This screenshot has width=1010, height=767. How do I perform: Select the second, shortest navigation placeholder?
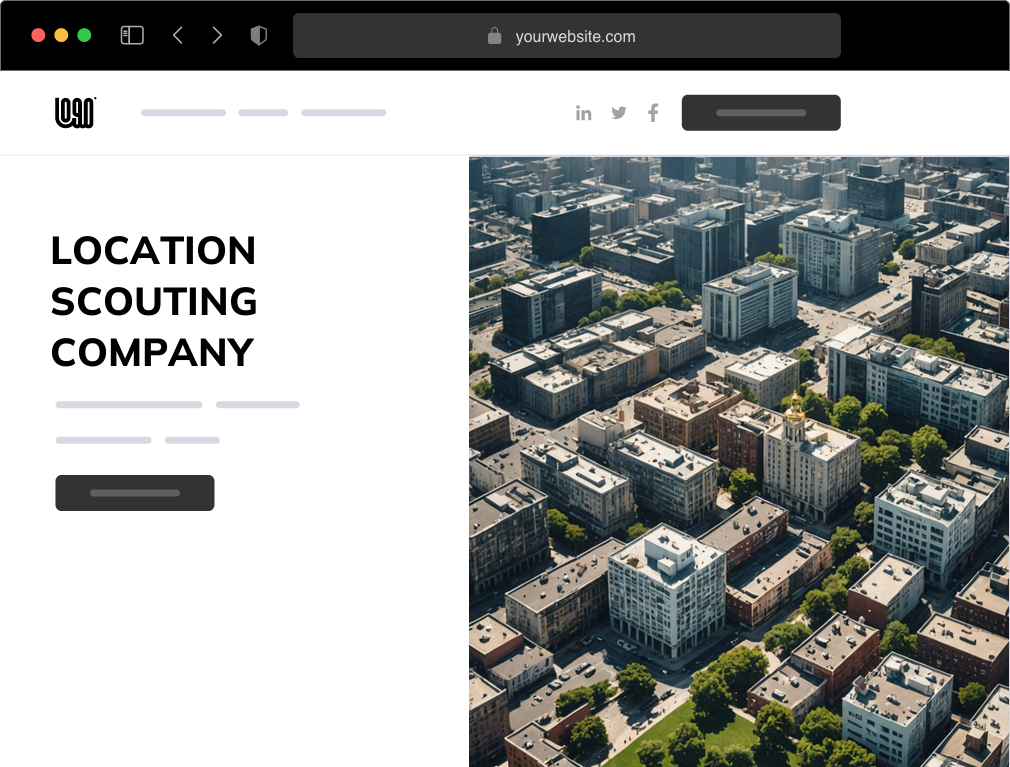[263, 113]
